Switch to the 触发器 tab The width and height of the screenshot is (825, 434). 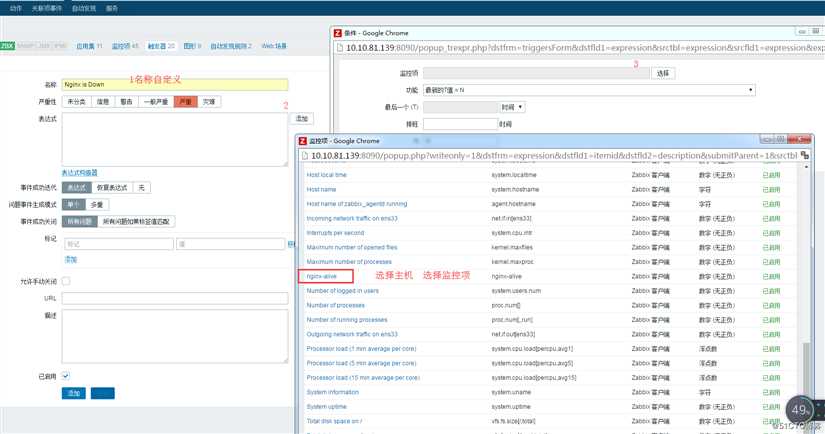[x=160, y=46]
